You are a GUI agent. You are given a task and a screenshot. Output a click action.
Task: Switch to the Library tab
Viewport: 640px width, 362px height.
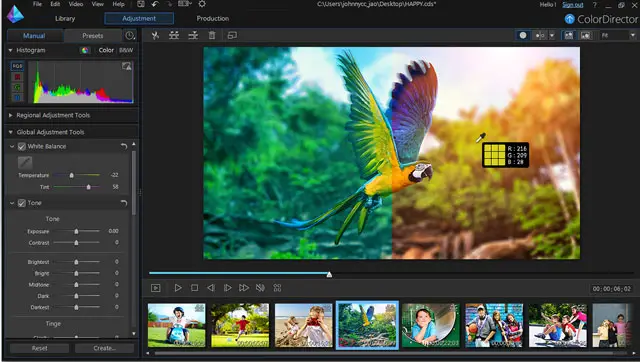point(65,18)
